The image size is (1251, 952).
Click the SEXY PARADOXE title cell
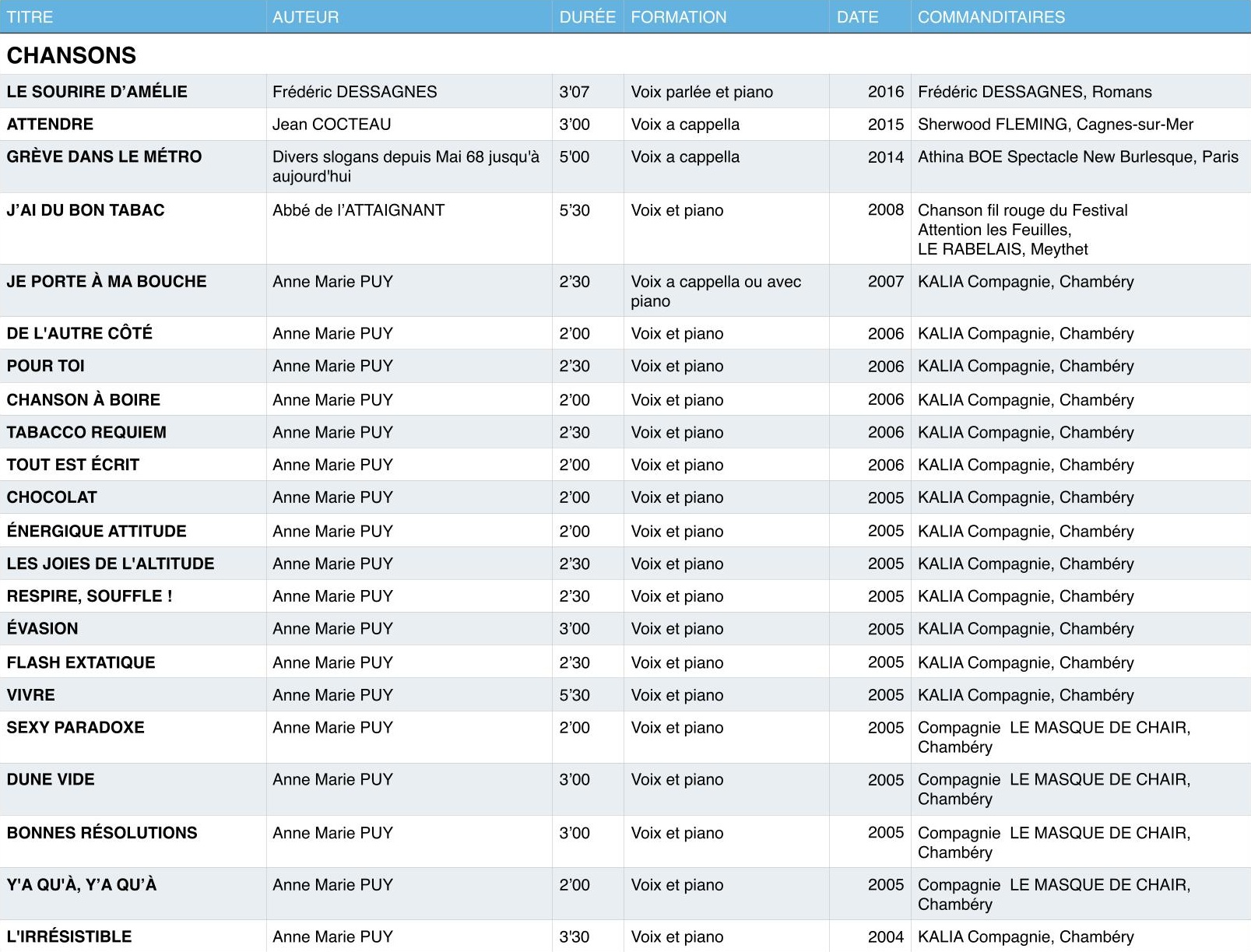point(76,728)
